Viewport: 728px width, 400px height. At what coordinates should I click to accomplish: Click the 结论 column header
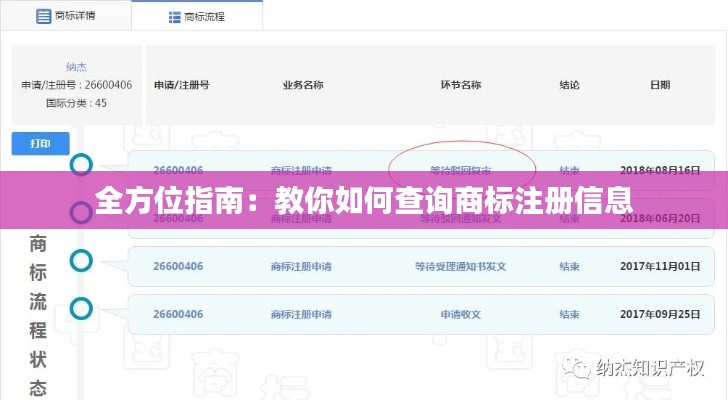570,85
